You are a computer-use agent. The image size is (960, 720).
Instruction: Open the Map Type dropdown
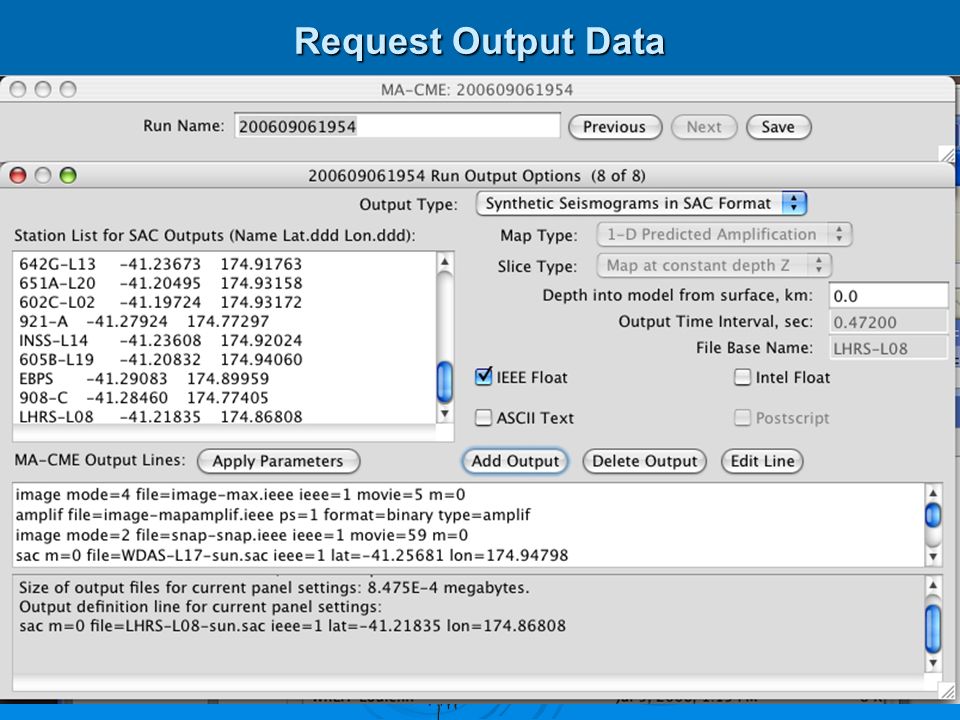click(x=724, y=234)
